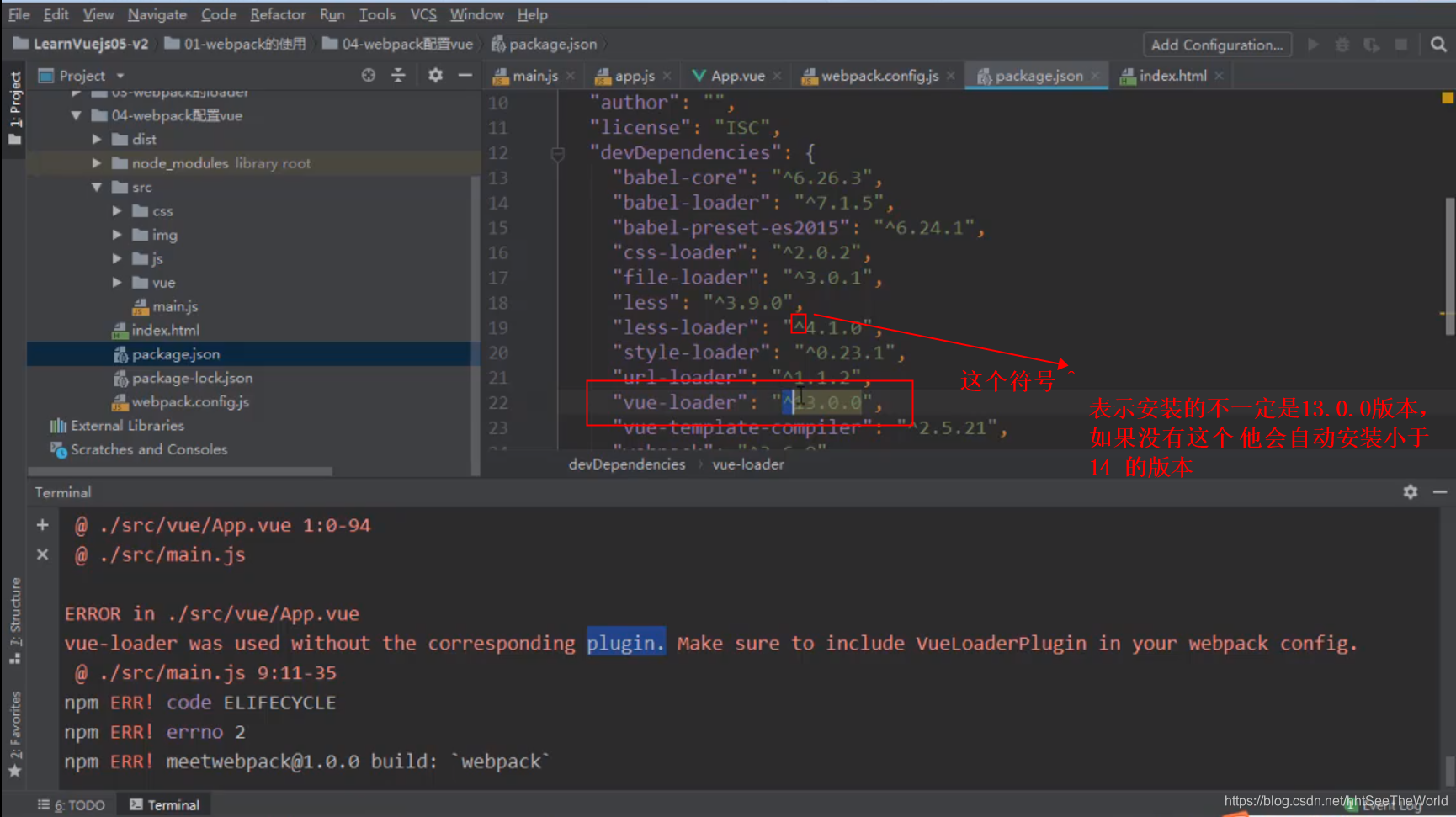Viewport: 1456px width, 817px height.
Task: Expand the img folder
Action: click(117, 235)
